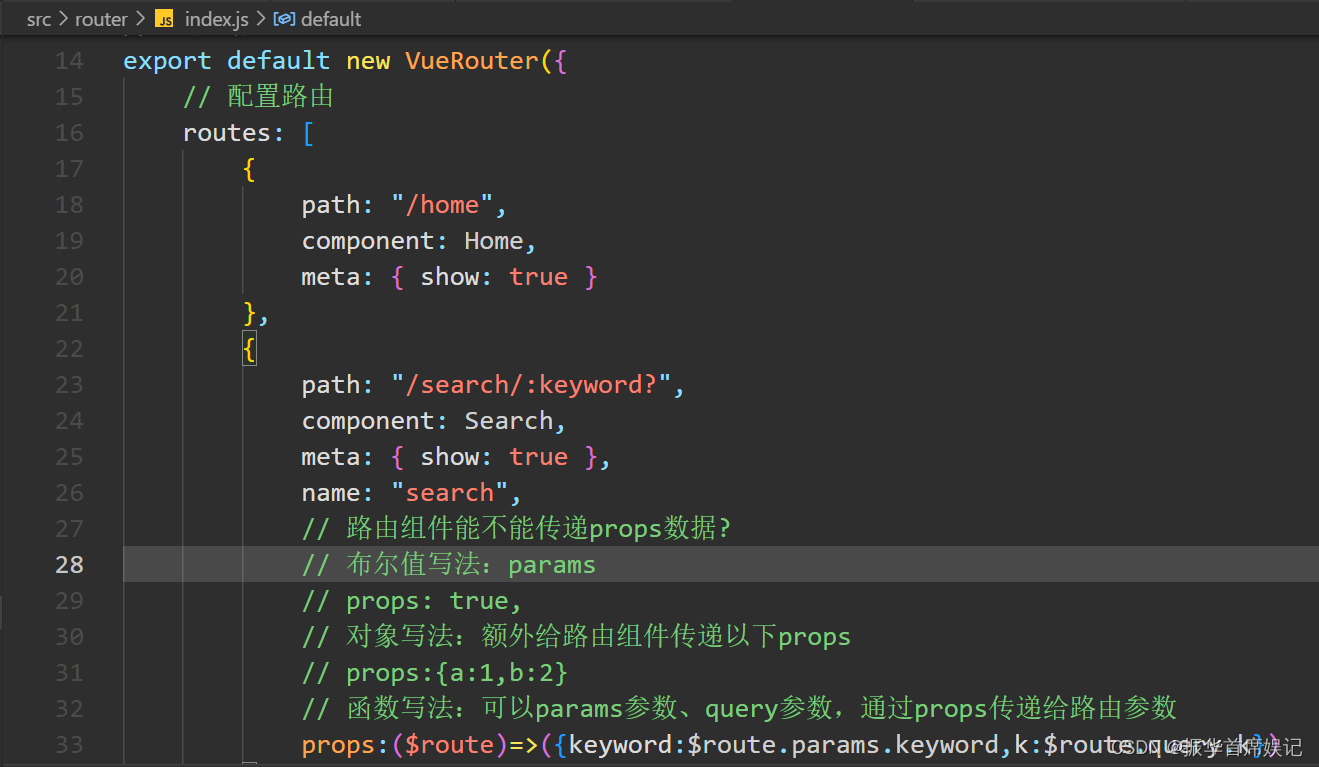Open the src breadcrumb segment
The height and width of the screenshot is (767, 1319).
coord(38,19)
